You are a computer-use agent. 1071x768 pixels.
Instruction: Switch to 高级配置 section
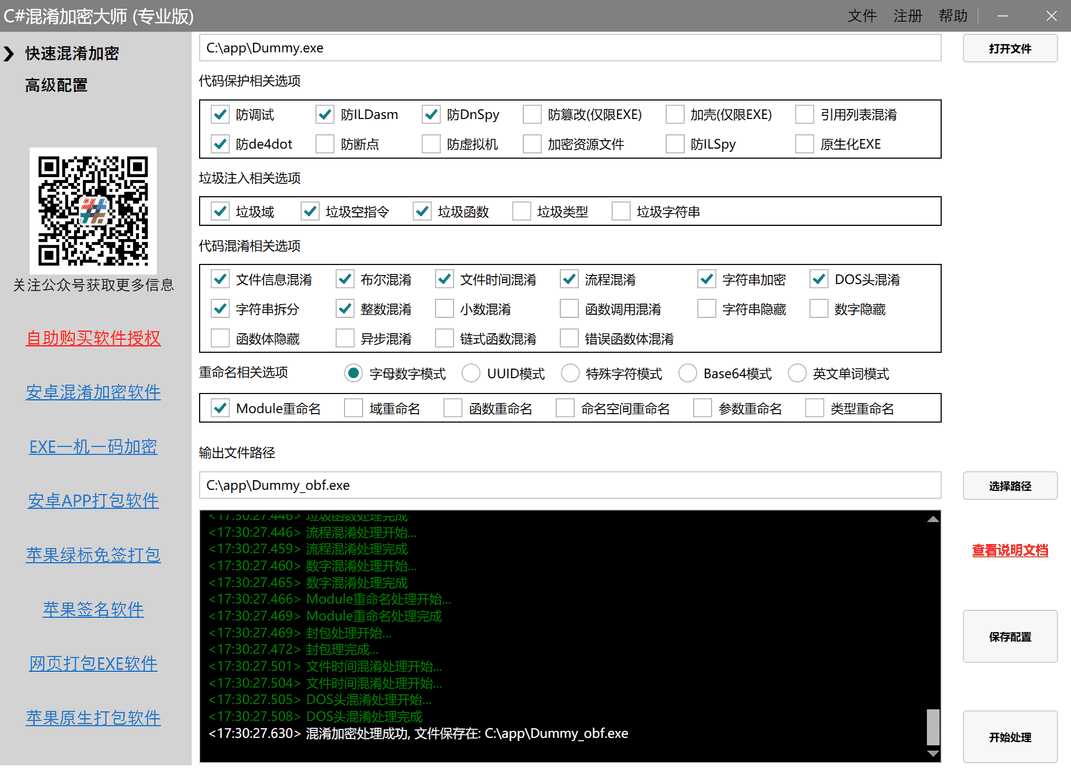click(56, 86)
